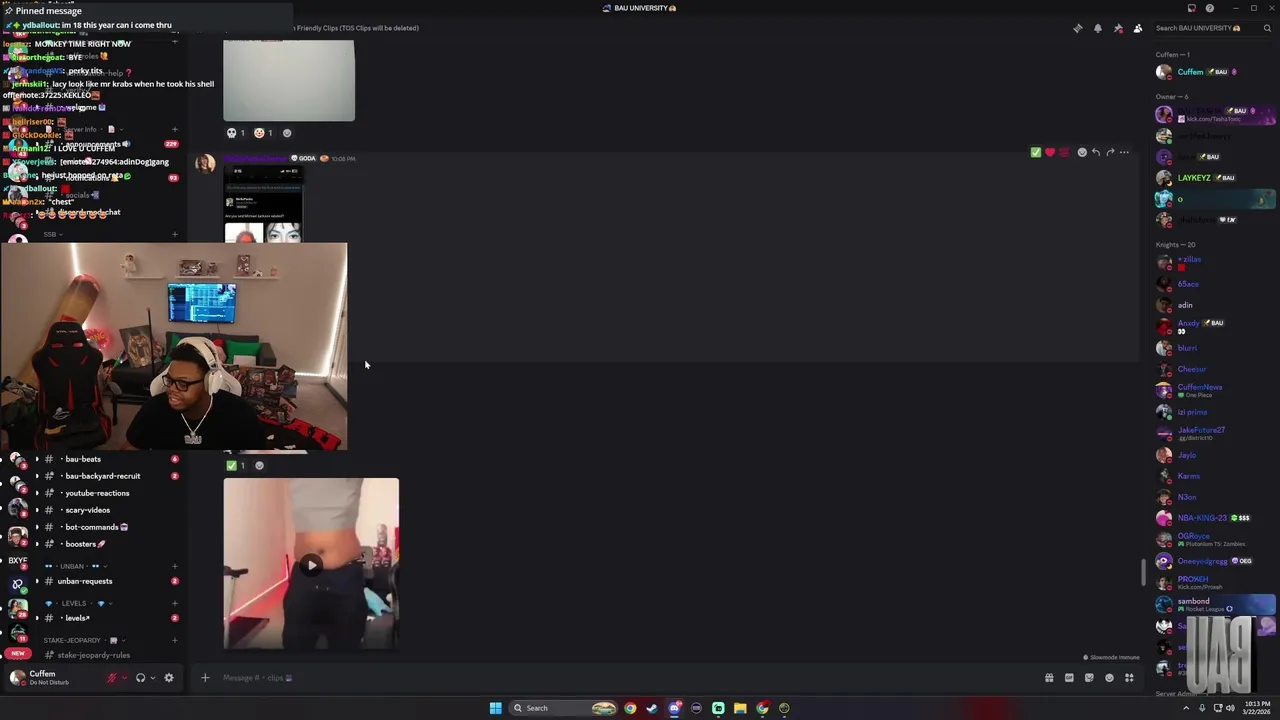Viewport: 1280px width, 720px height.
Task: Toggle the second emoji reaction under top clip
Action: tap(263, 133)
